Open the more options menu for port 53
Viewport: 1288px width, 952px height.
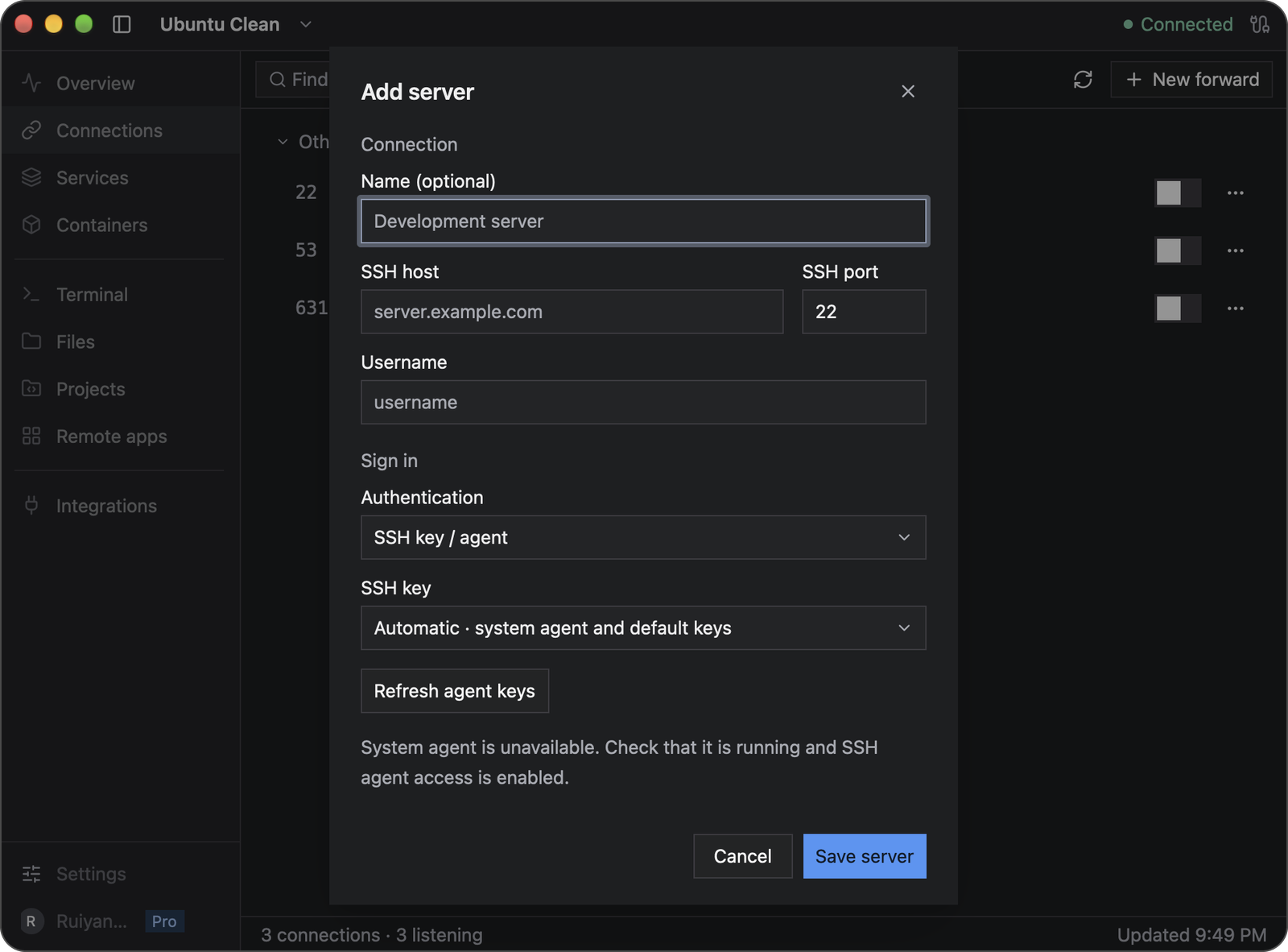point(1236,250)
